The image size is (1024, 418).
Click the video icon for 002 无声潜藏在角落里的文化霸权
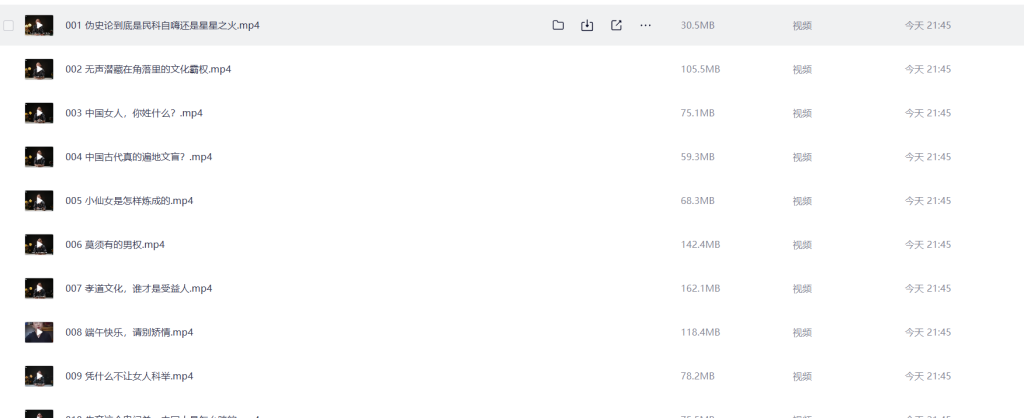pyautogui.click(x=39, y=69)
